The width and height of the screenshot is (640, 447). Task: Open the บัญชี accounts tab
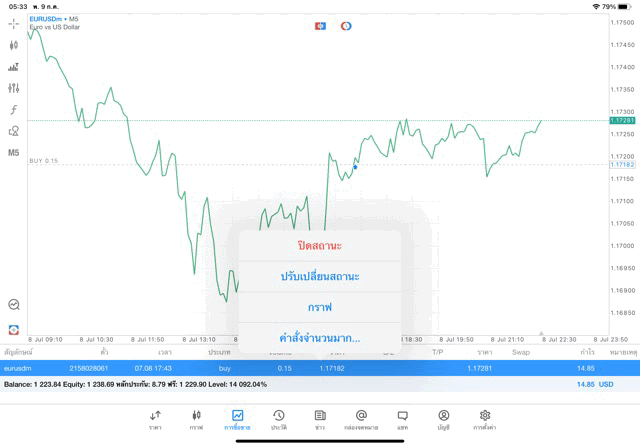tap(443, 419)
